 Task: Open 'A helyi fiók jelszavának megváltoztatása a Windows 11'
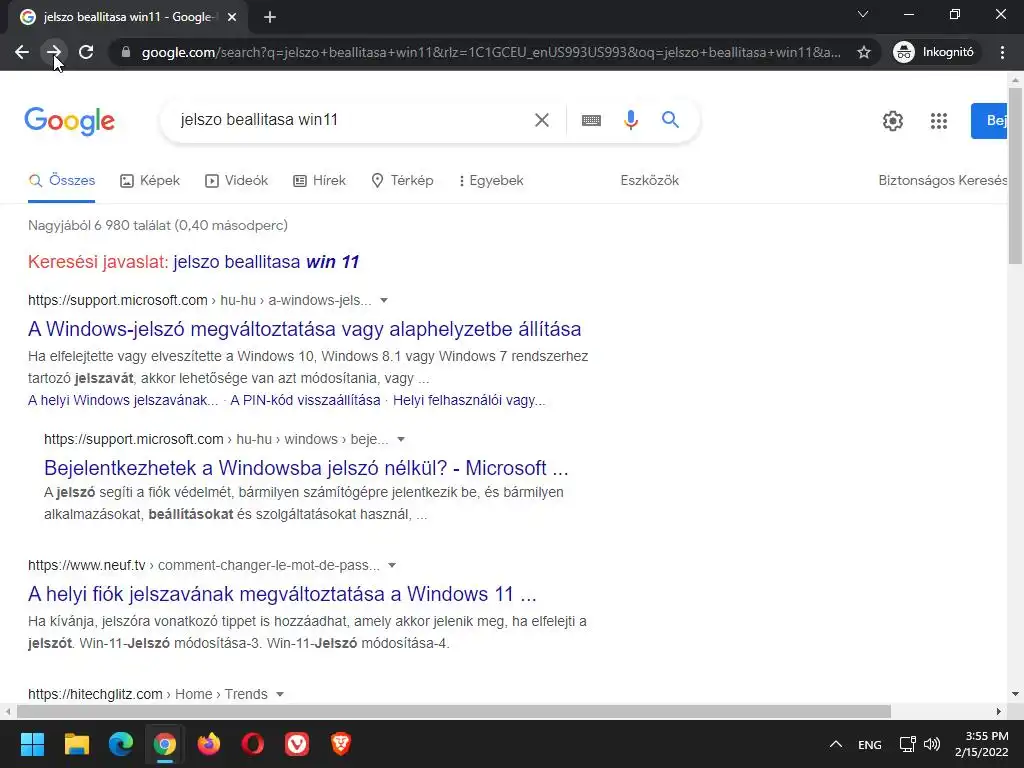[x=282, y=594]
